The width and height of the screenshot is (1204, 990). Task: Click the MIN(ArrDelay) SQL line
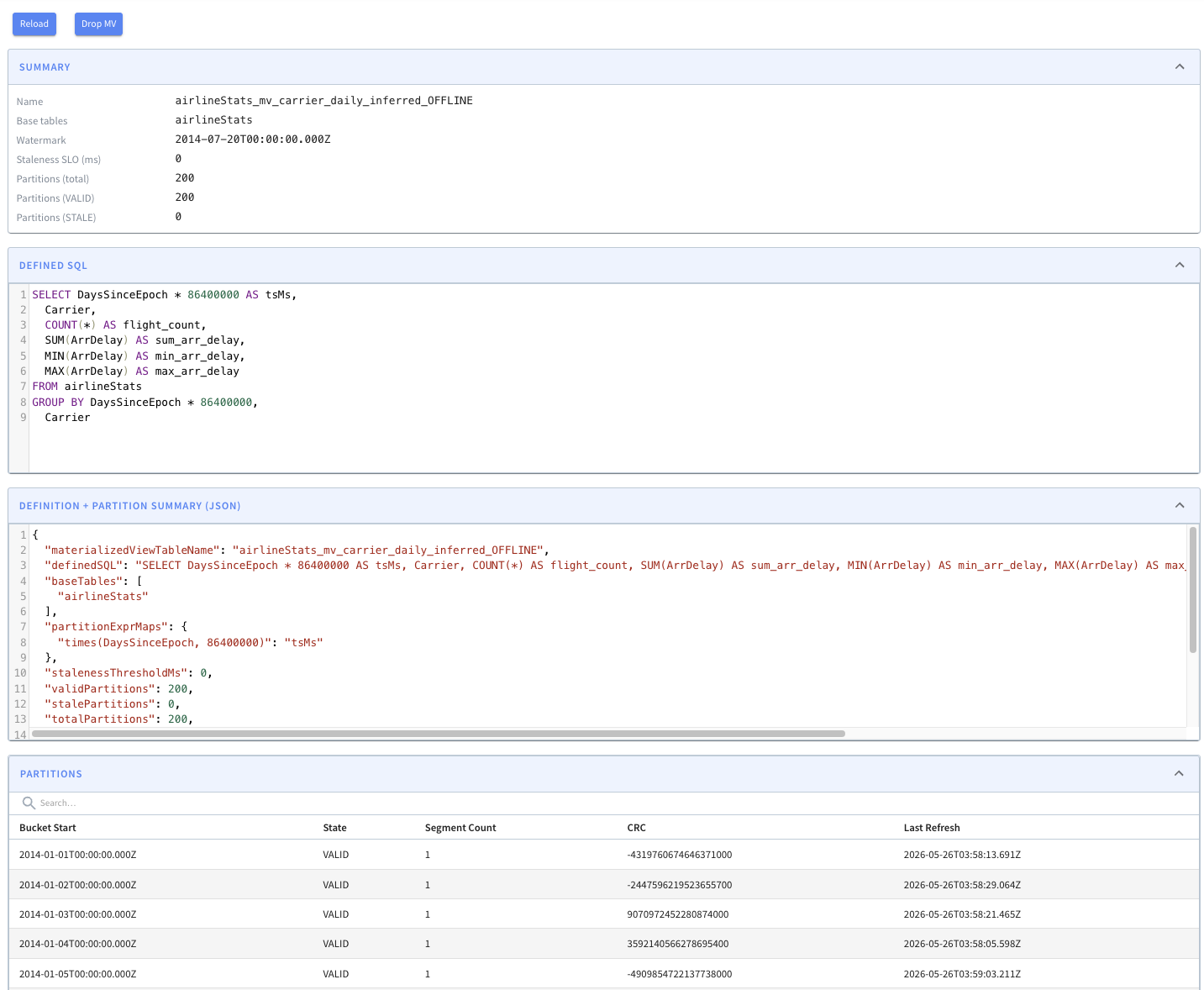click(x=145, y=356)
